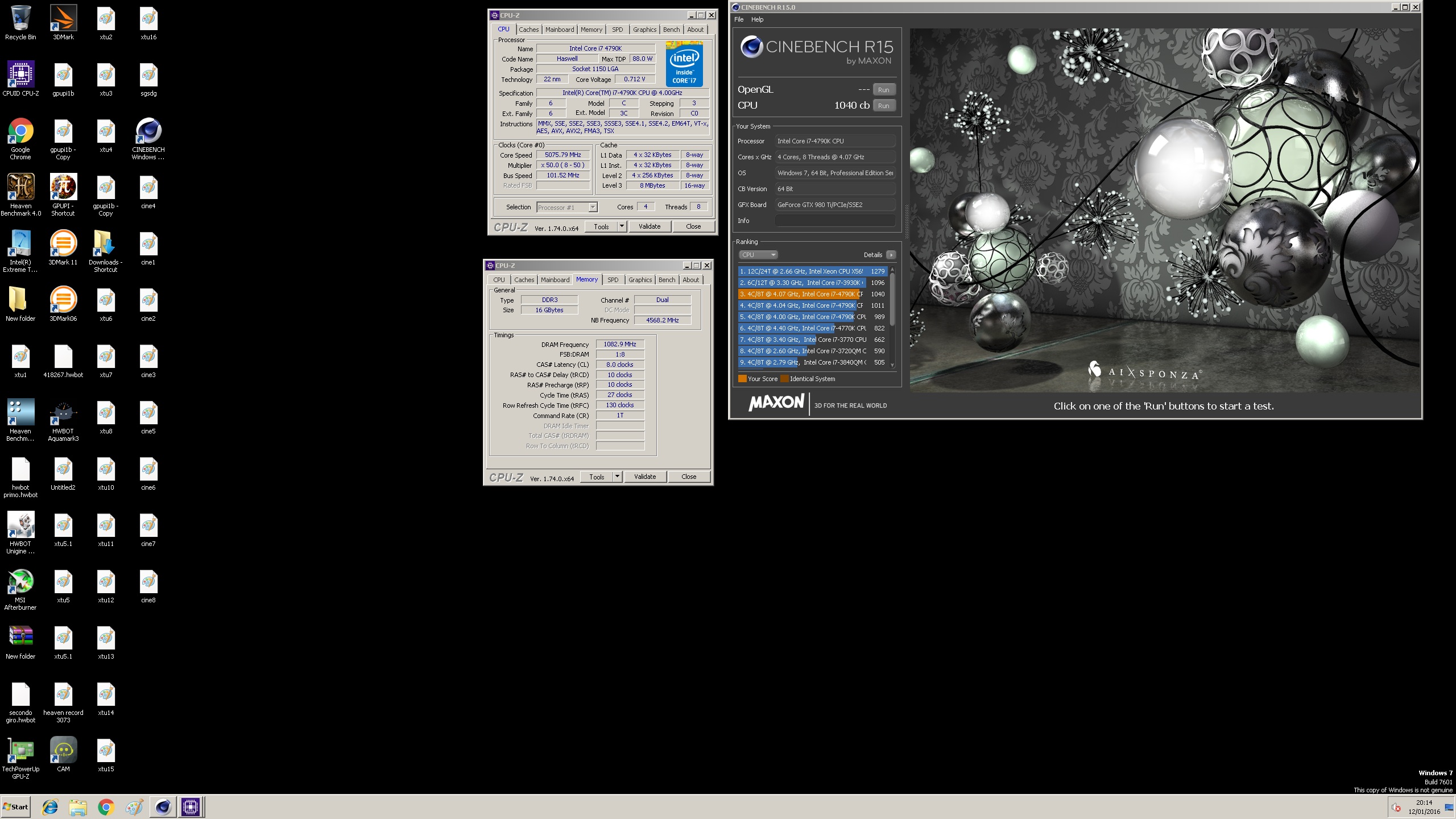Switch to Cinebench taskbar button

(x=163, y=807)
